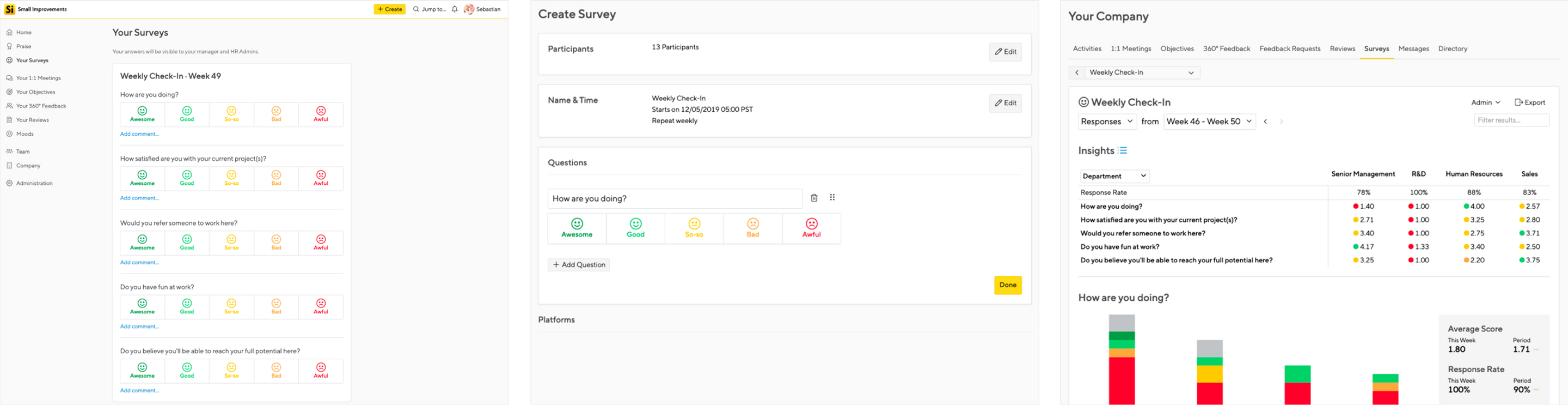Choose Awful for 'Would you refer someone'
Image resolution: width=1568 pixels, height=405 pixels.
point(321,243)
